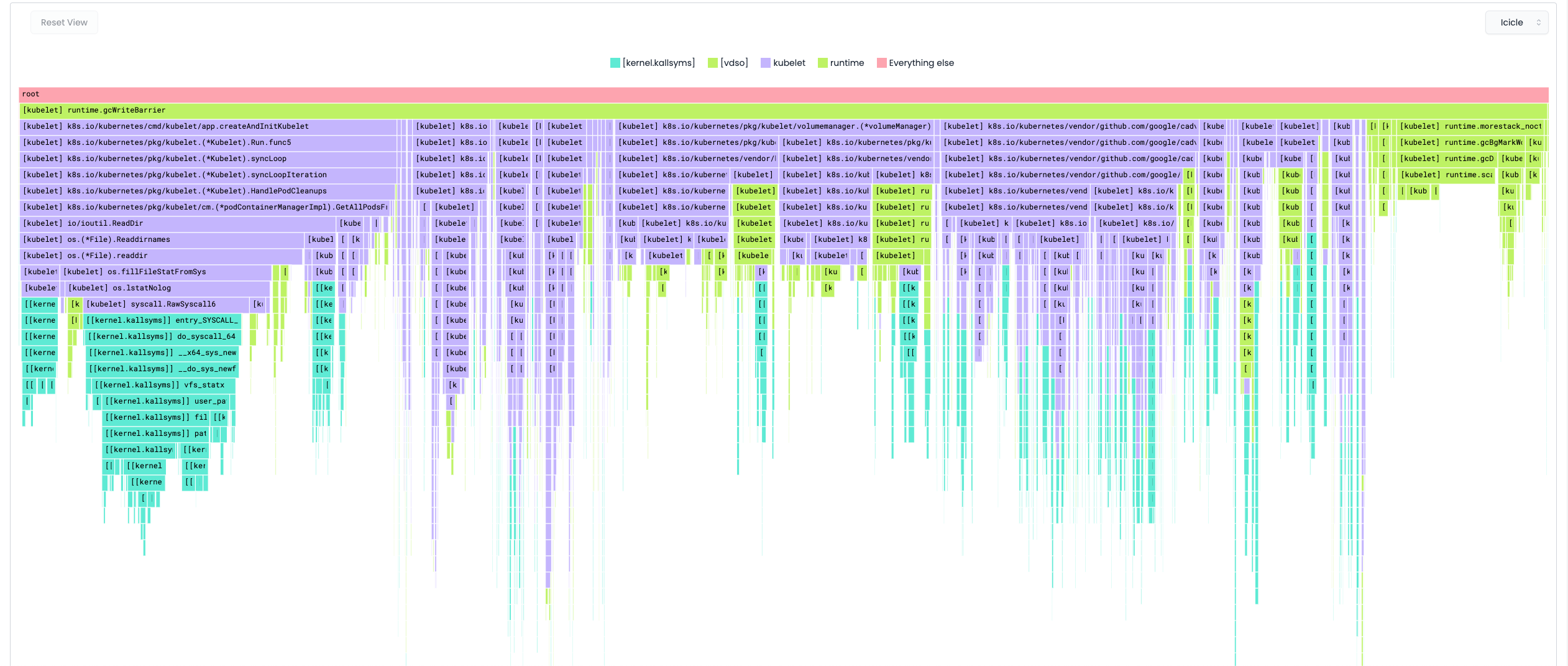Toggle the [vdso] legend color swatch
The width and height of the screenshot is (1568, 666).
(713, 63)
